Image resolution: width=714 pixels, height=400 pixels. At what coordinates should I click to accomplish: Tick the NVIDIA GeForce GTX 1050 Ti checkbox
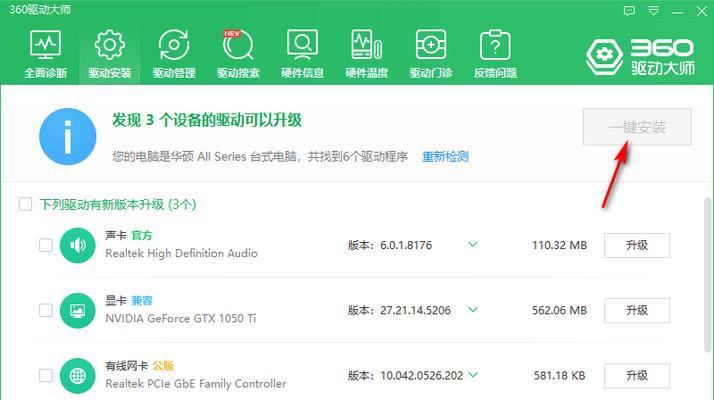tap(46, 310)
